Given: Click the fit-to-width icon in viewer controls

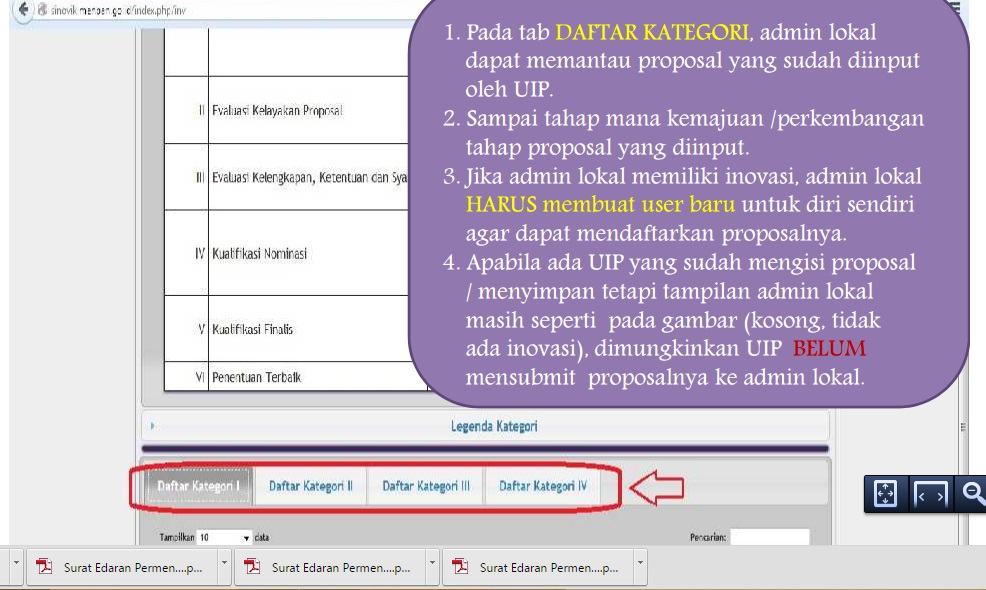Looking at the screenshot, I should pos(930,494).
